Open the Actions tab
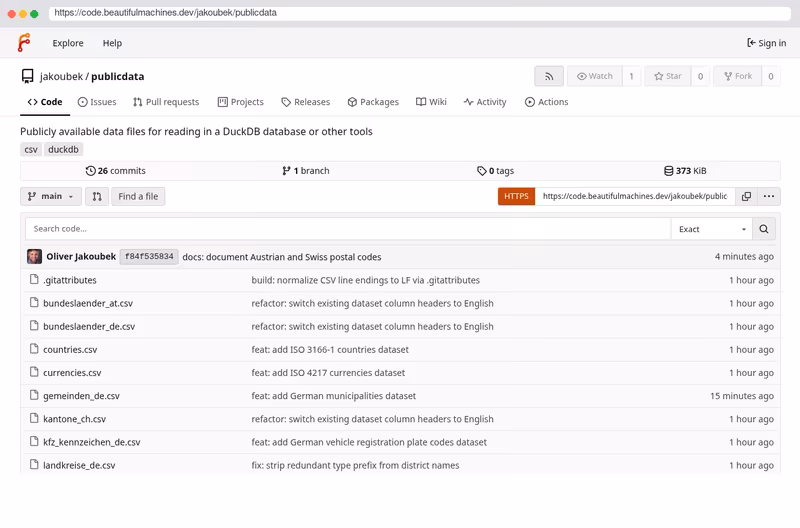The height and width of the screenshot is (528, 800). point(546,102)
